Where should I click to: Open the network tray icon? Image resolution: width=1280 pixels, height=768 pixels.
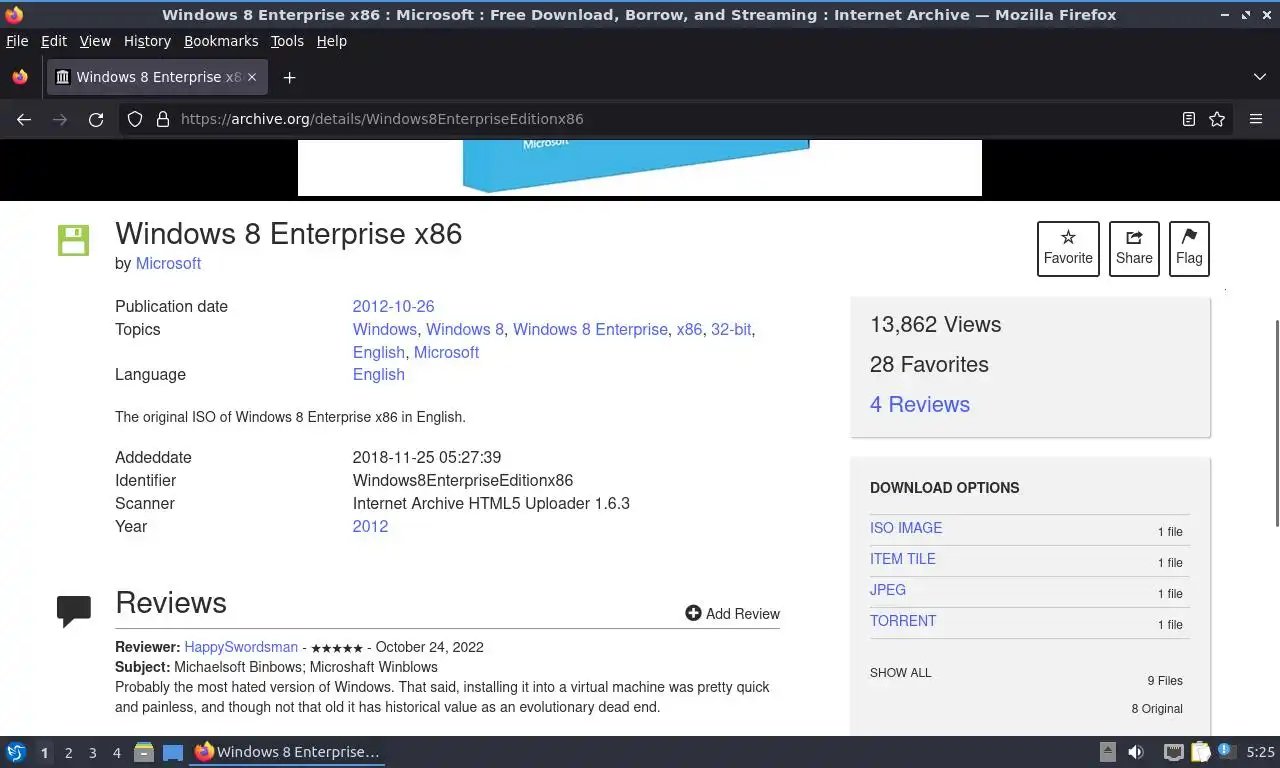point(1174,752)
